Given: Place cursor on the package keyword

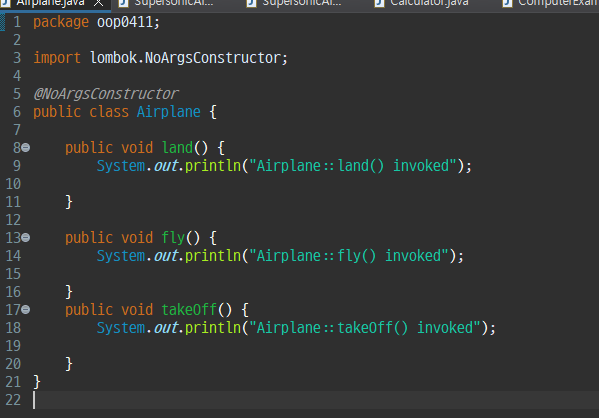Looking at the screenshot, I should pyautogui.click(x=61, y=22).
